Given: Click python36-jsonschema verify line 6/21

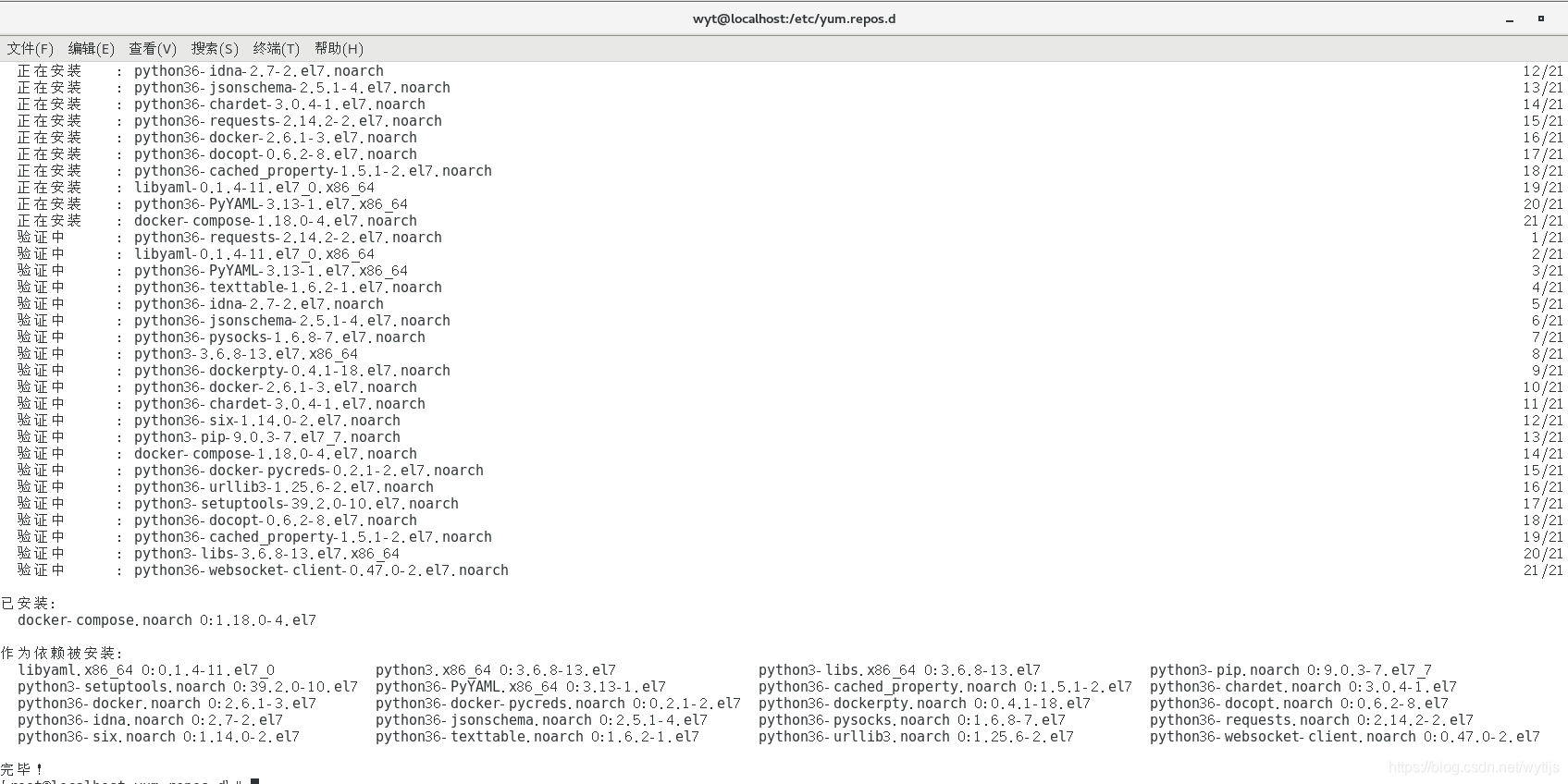Looking at the screenshot, I should click(x=790, y=321).
